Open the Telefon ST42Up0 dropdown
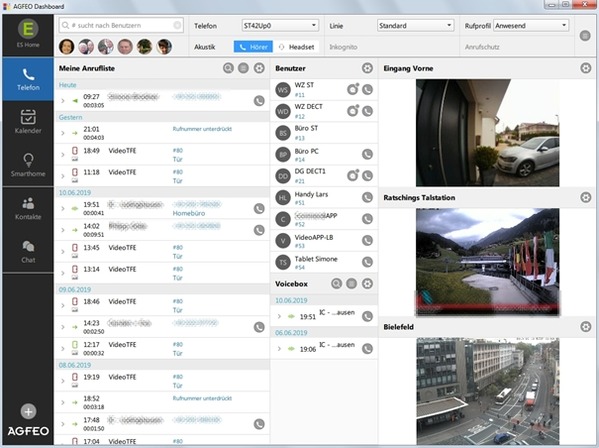The height and width of the screenshot is (448, 599). click(x=280, y=26)
